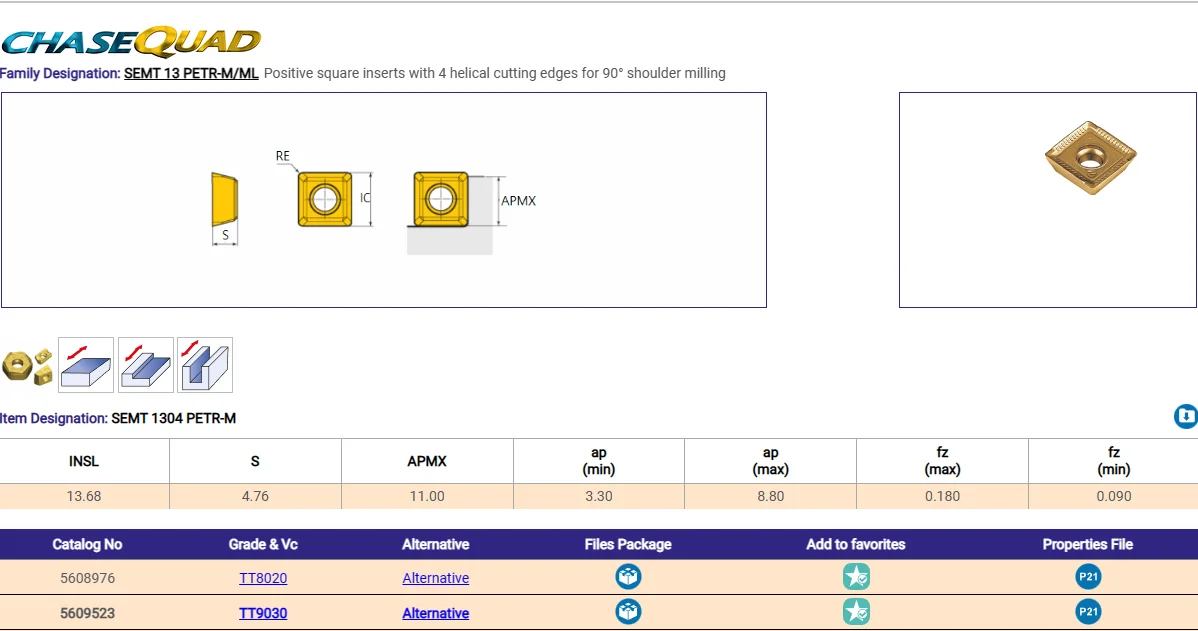Click the Files Package column header

click(628, 545)
